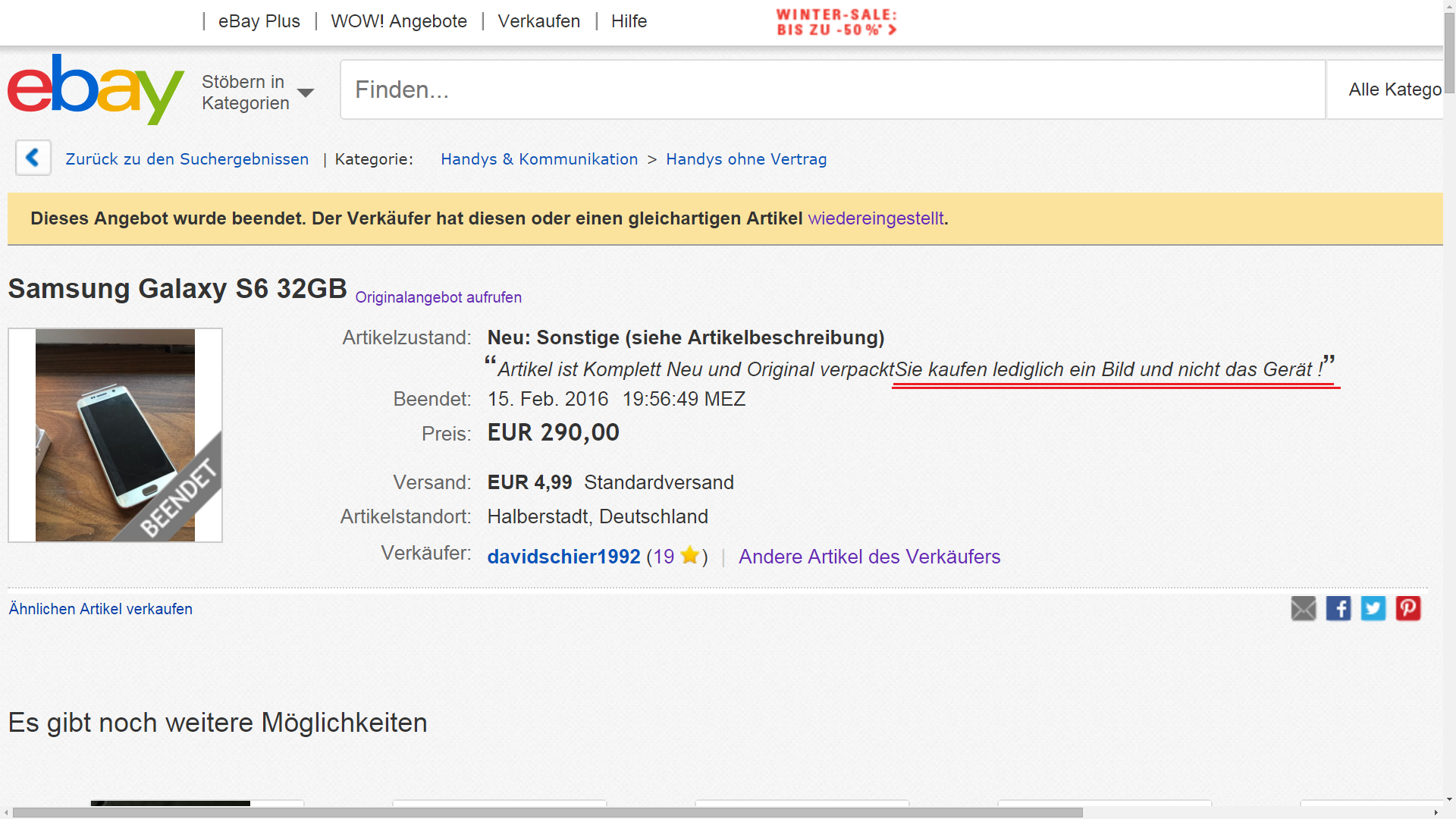
Task: Click the wiedereingestellt link
Action: [x=876, y=218]
